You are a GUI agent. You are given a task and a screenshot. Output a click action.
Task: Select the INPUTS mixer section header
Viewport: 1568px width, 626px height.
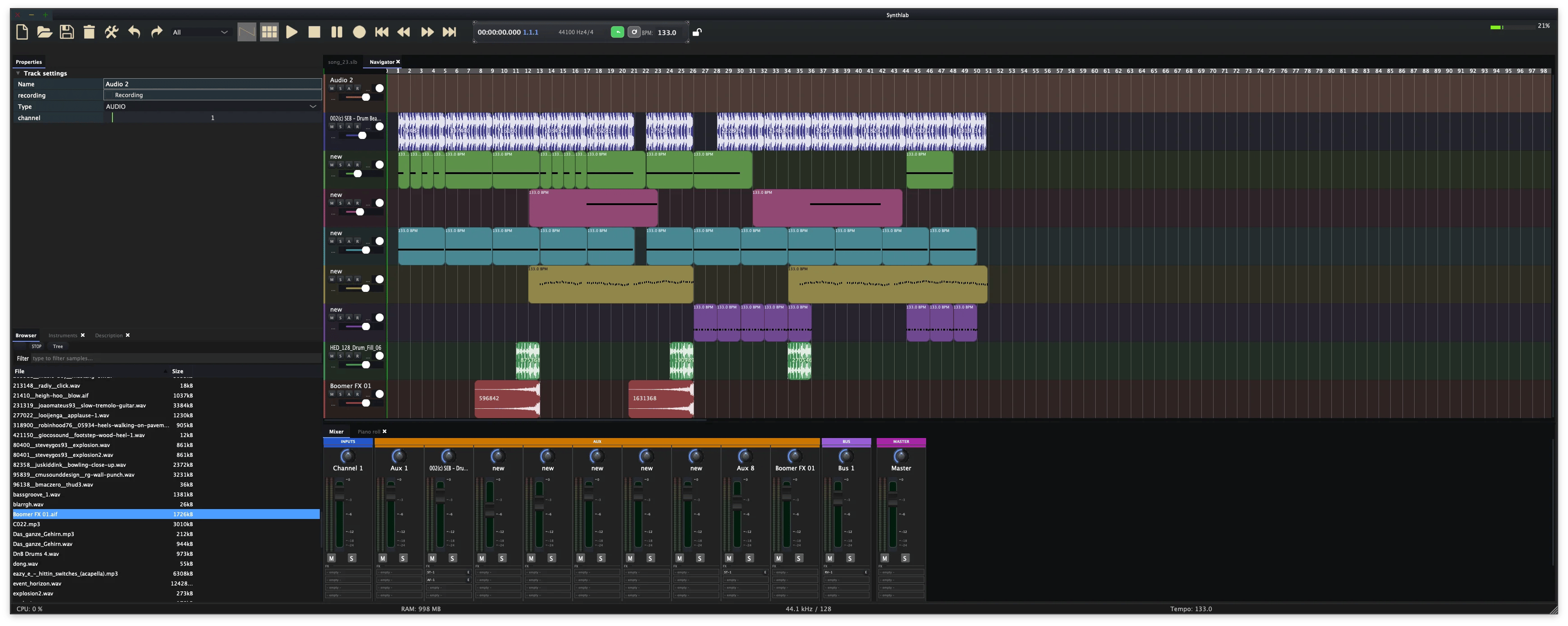(x=348, y=442)
